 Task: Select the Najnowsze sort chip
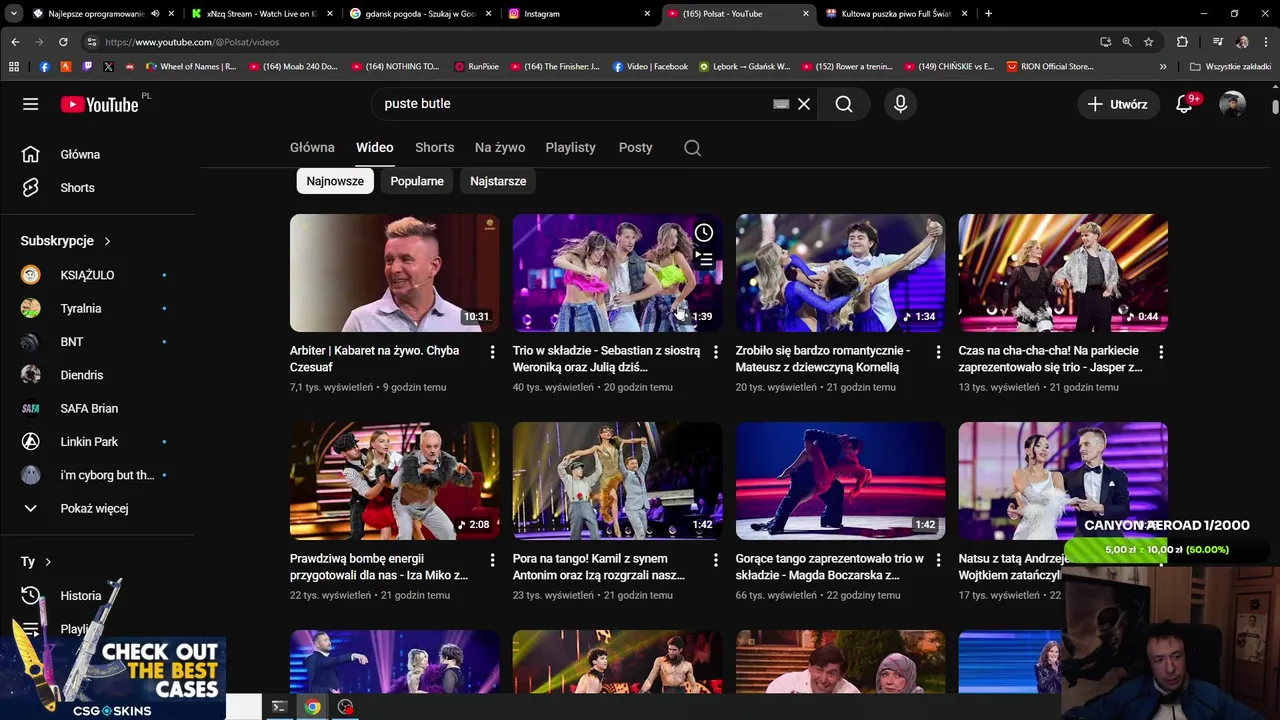click(335, 181)
